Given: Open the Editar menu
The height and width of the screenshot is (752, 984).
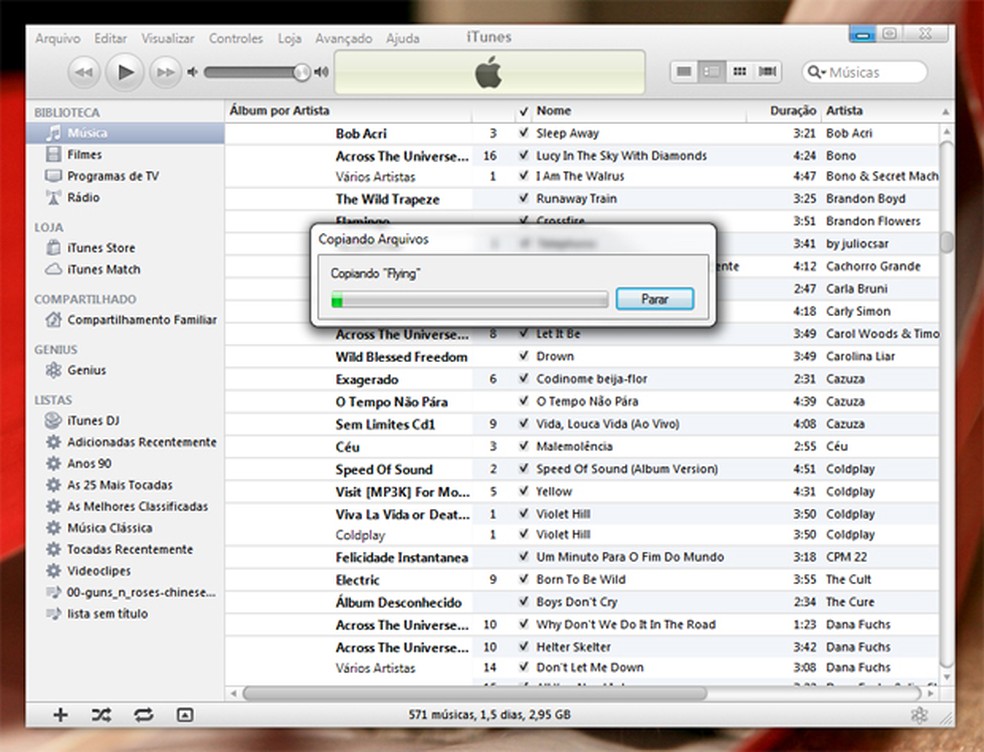Looking at the screenshot, I should tap(110, 38).
